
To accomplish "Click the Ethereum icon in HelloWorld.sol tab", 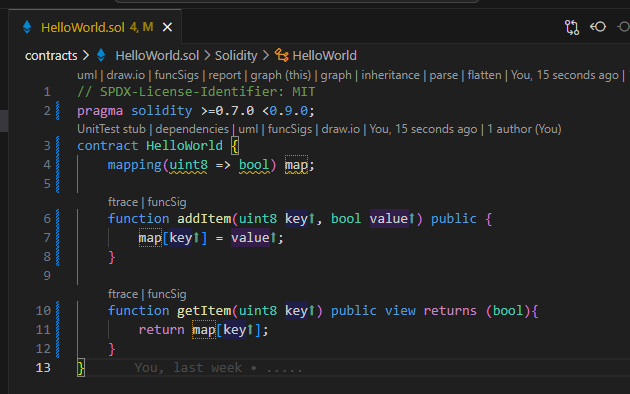I will coord(27,27).
